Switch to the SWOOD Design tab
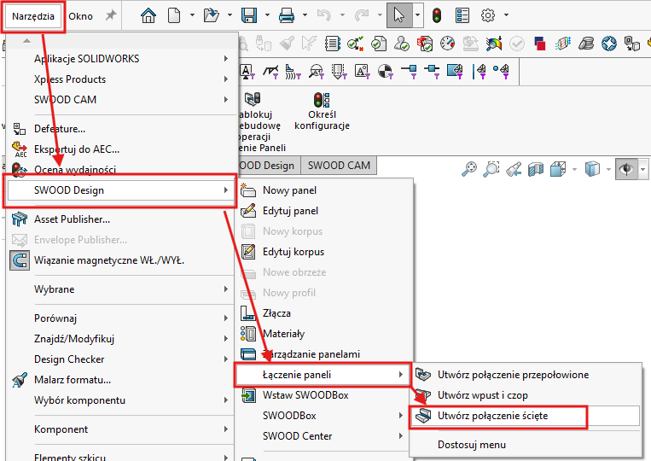The width and height of the screenshot is (651, 461). [x=267, y=165]
